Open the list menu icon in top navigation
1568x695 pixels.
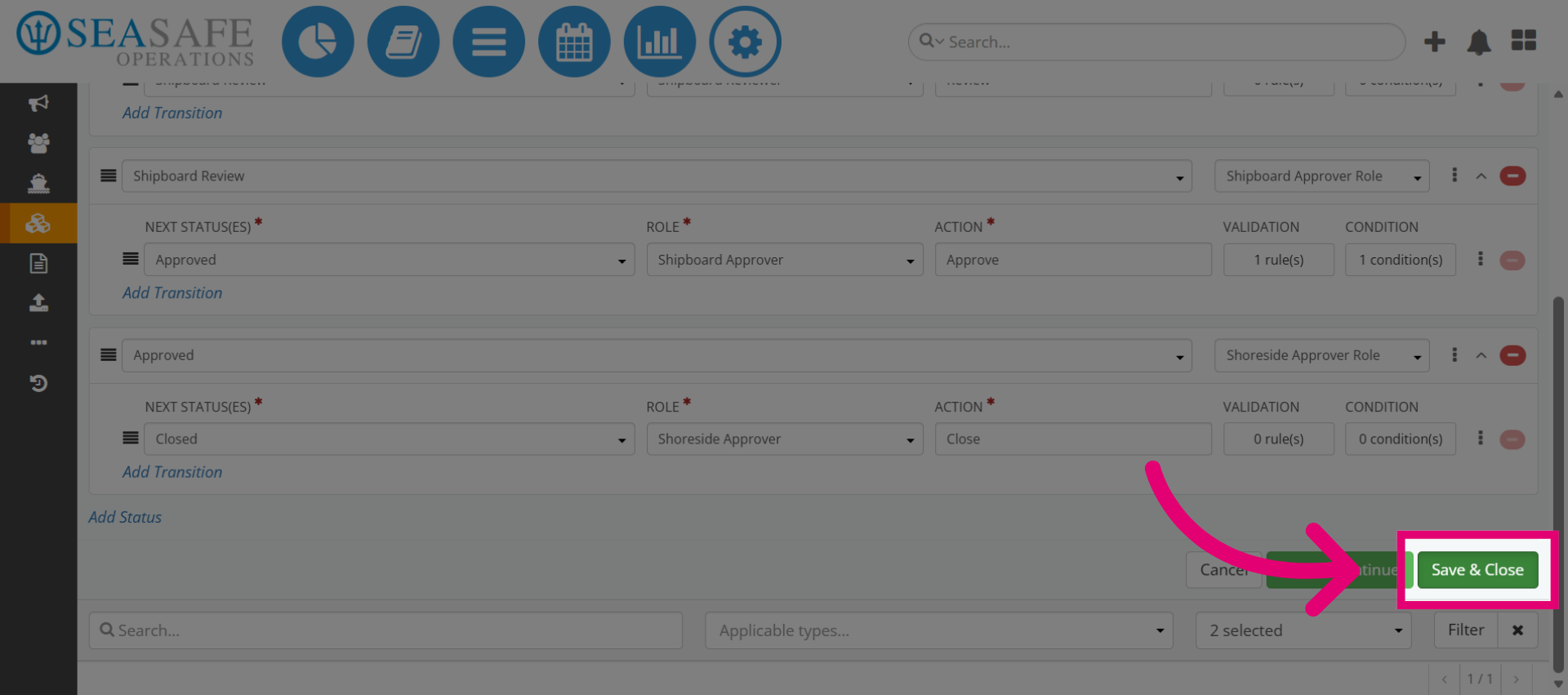(488, 42)
